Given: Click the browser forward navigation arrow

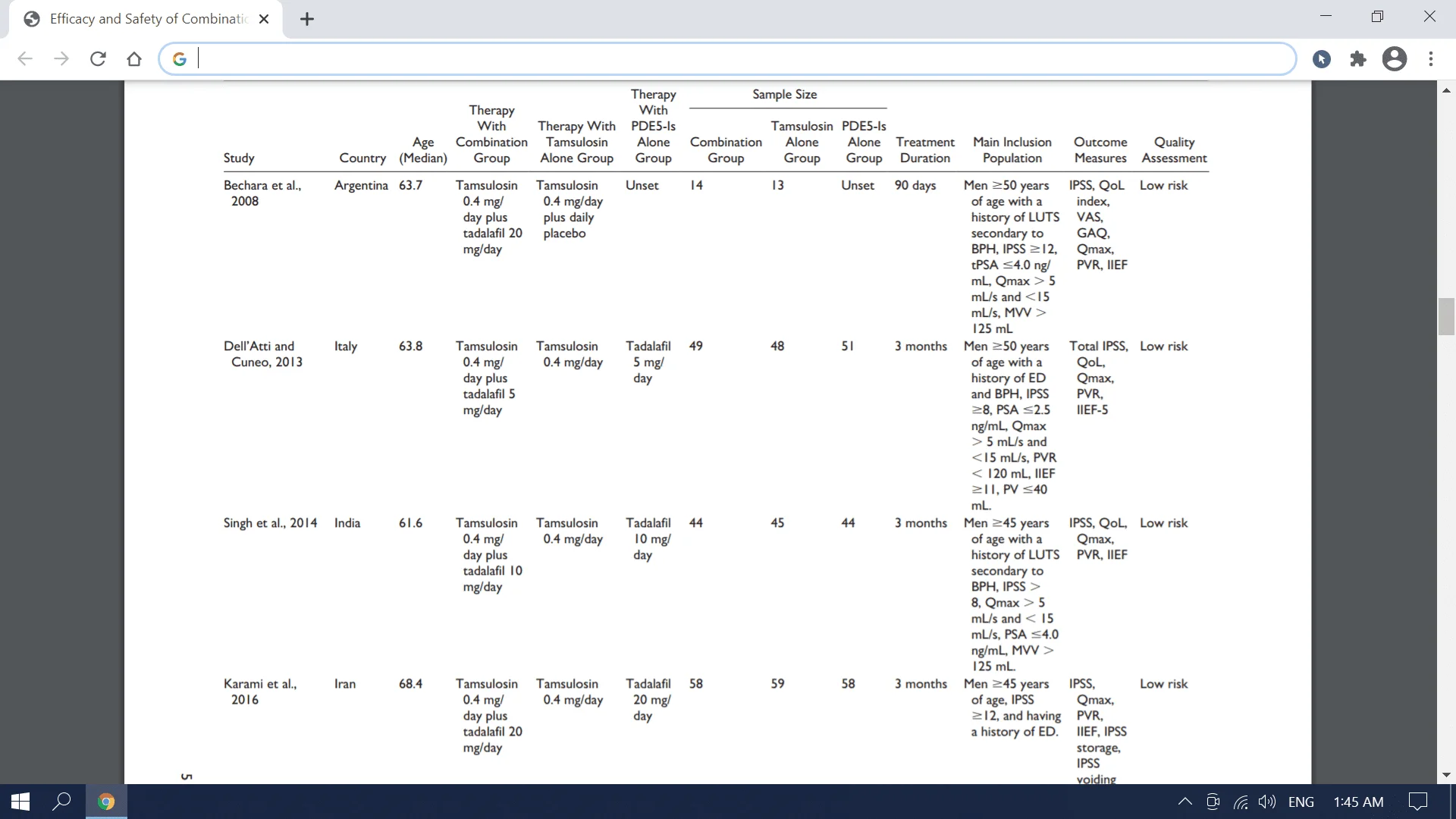Looking at the screenshot, I should [x=62, y=59].
